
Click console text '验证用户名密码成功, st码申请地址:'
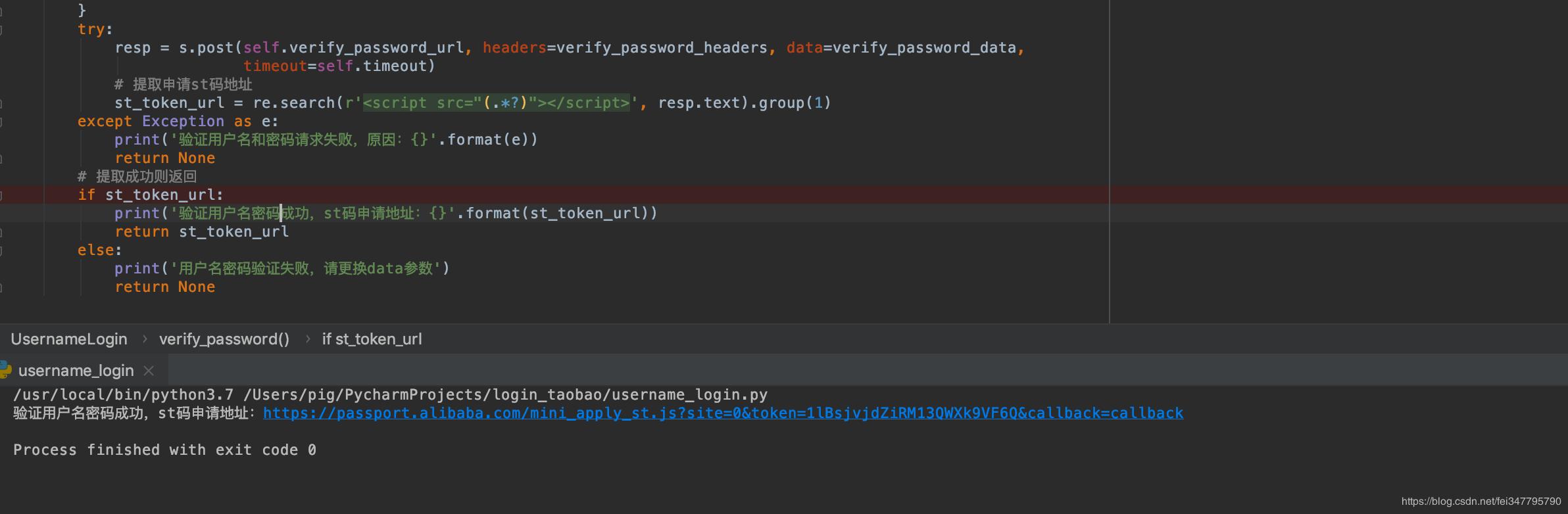(x=135, y=413)
